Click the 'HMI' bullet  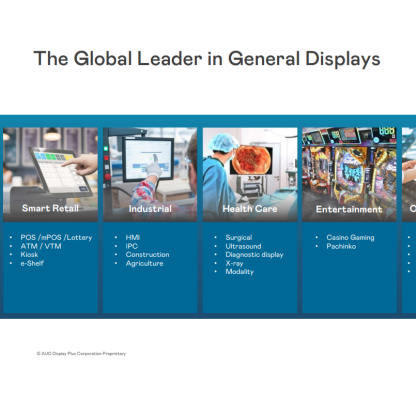point(133,237)
